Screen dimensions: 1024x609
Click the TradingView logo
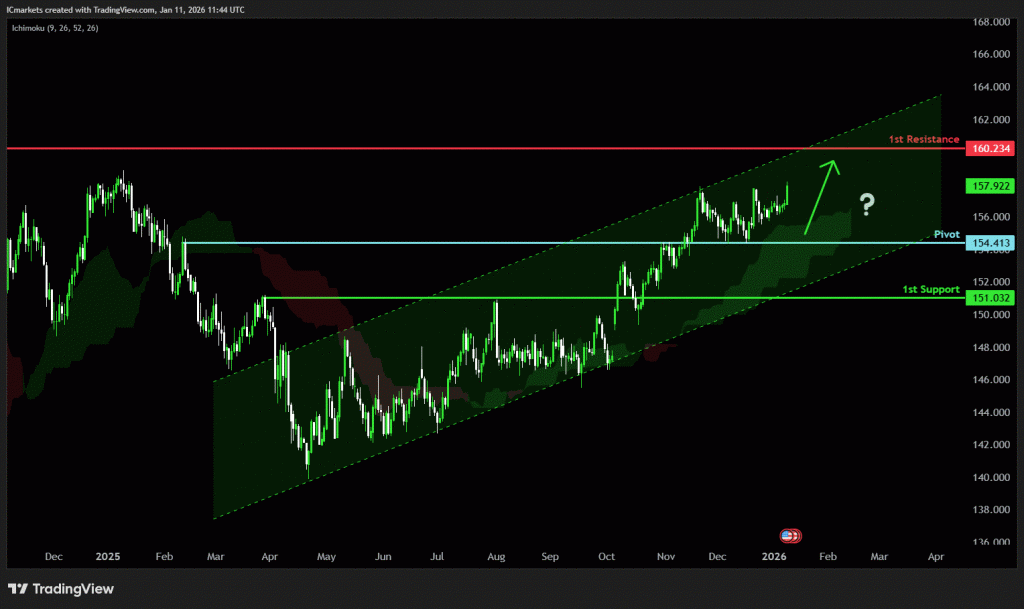[x=60, y=588]
